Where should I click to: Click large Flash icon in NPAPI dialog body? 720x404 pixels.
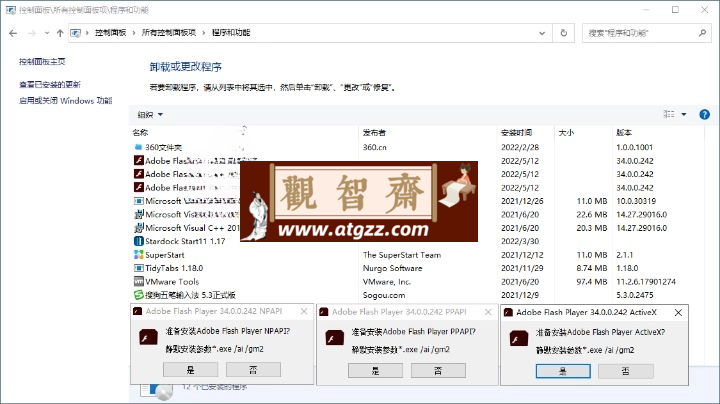(x=148, y=337)
